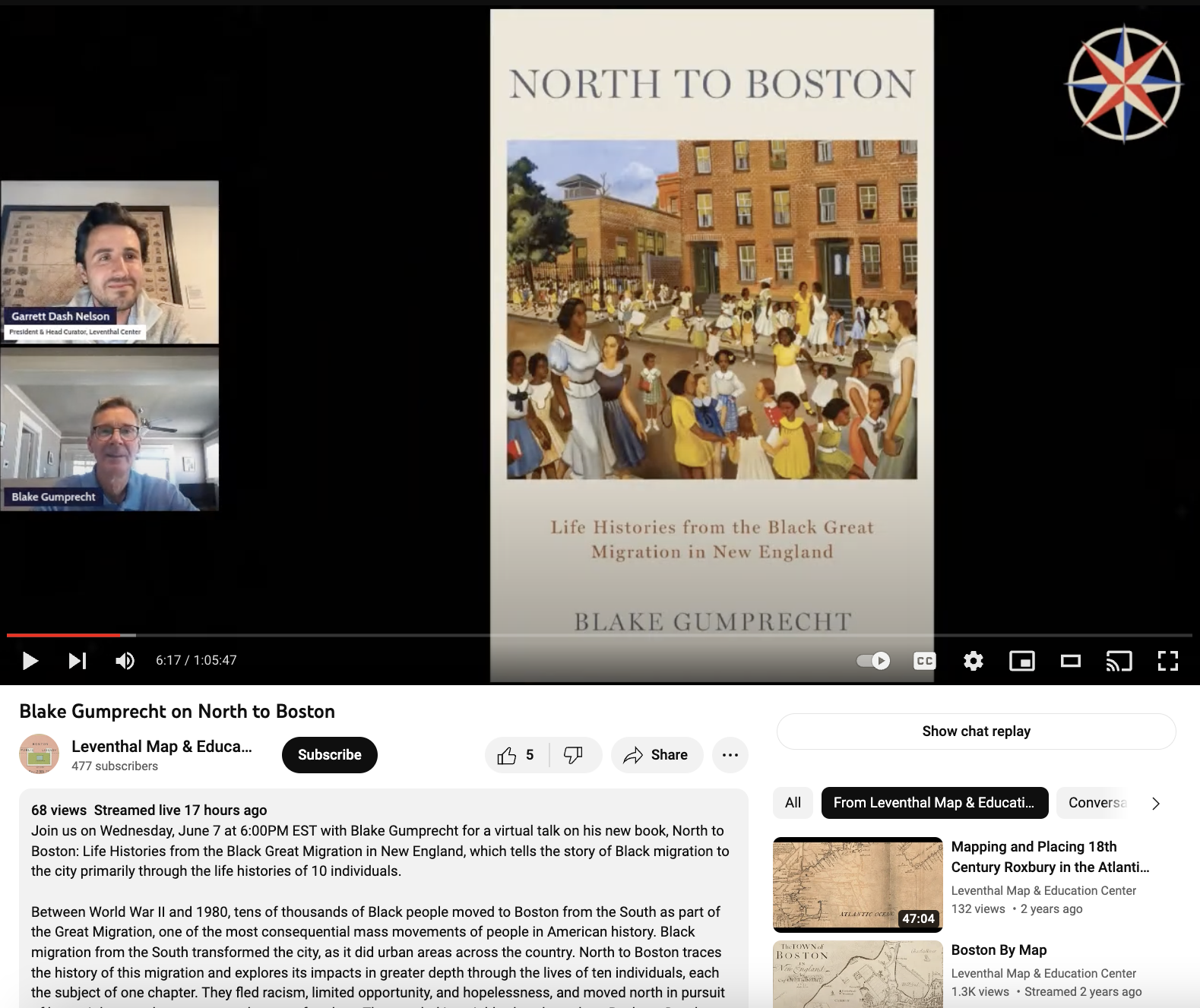Screen dimensions: 1200x1008
Task: Click the video title Blake Gumprecht on North to Boston
Action: [177, 712]
